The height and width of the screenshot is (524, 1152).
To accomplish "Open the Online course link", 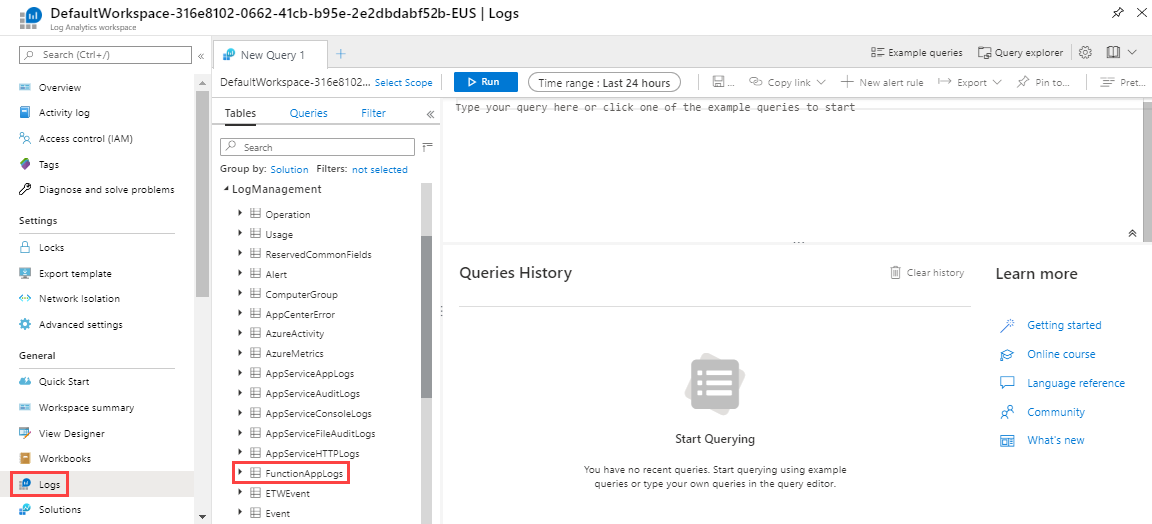I will click(1061, 354).
